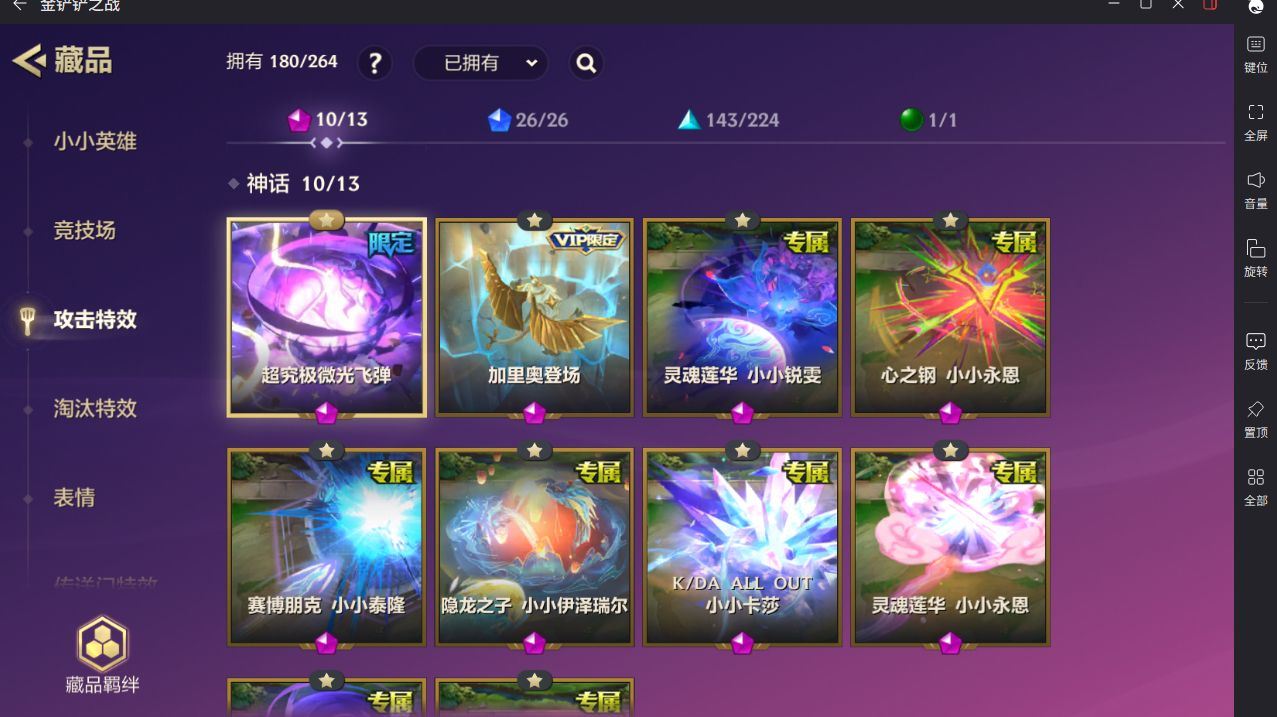Viewport: 1277px width, 717px height.
Task: Open 小小英雄 category in left menu
Action: pyautogui.click(x=95, y=142)
